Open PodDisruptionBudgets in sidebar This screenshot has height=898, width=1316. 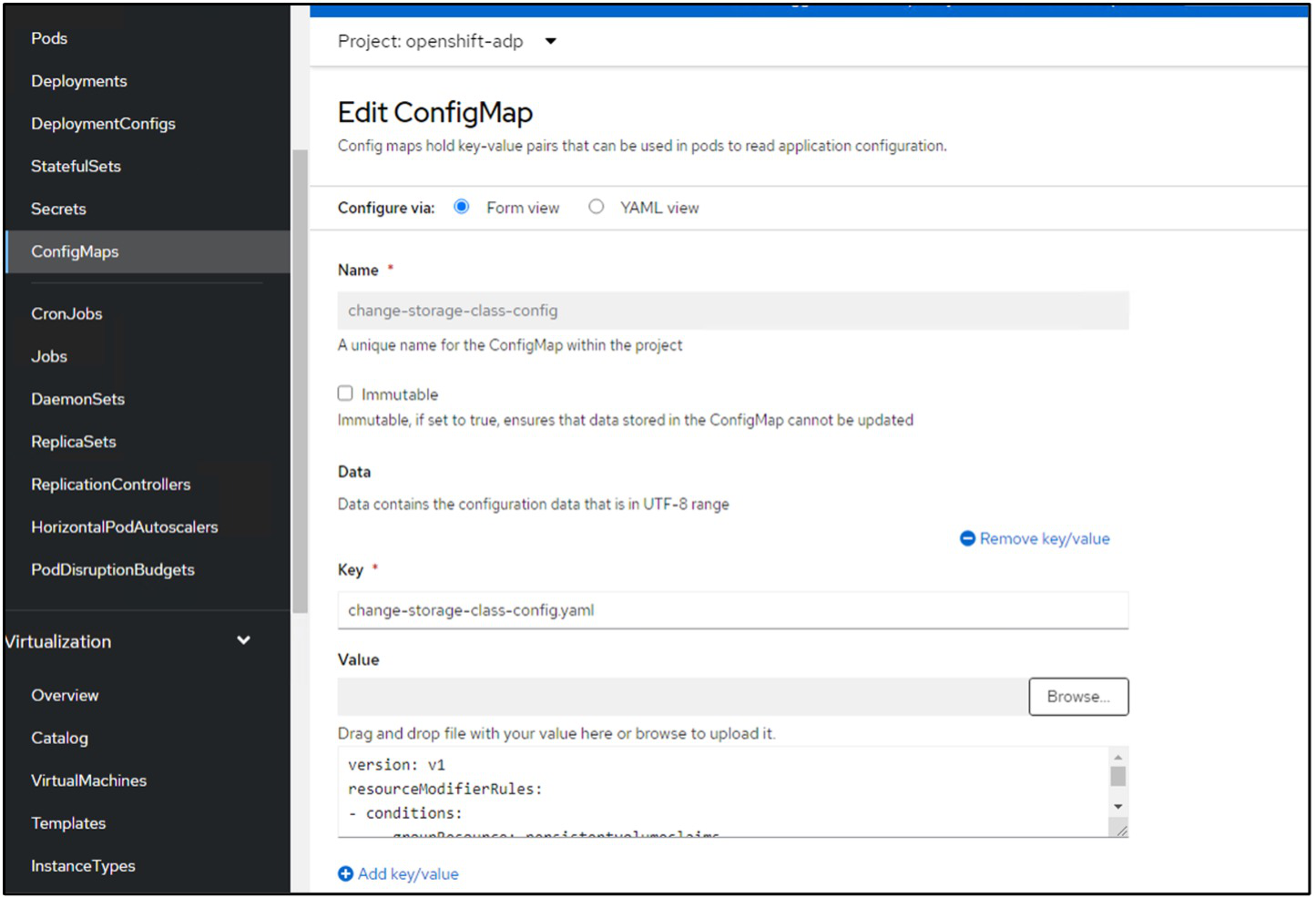tap(113, 570)
